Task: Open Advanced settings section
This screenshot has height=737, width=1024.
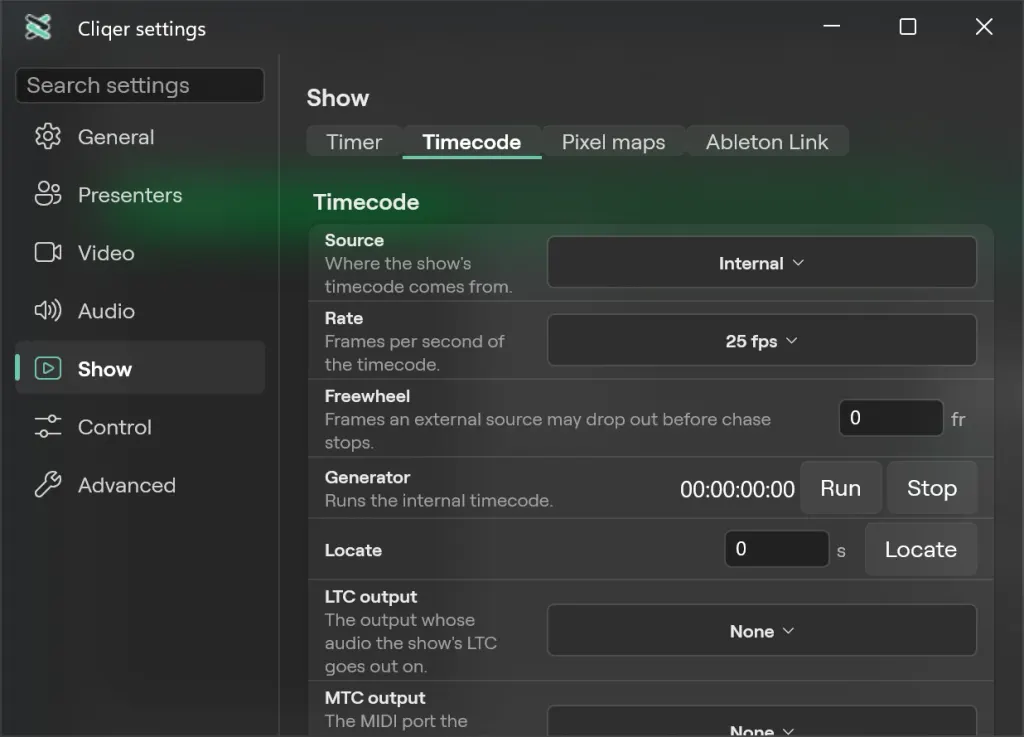Action: [140, 485]
